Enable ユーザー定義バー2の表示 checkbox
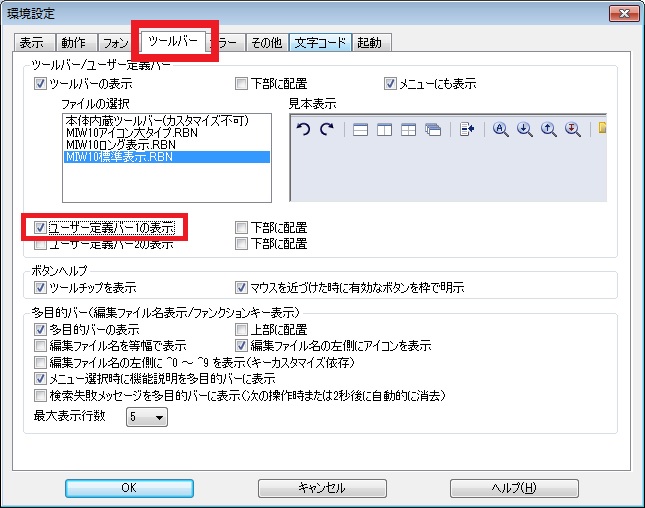The image size is (645, 508). tap(41, 243)
